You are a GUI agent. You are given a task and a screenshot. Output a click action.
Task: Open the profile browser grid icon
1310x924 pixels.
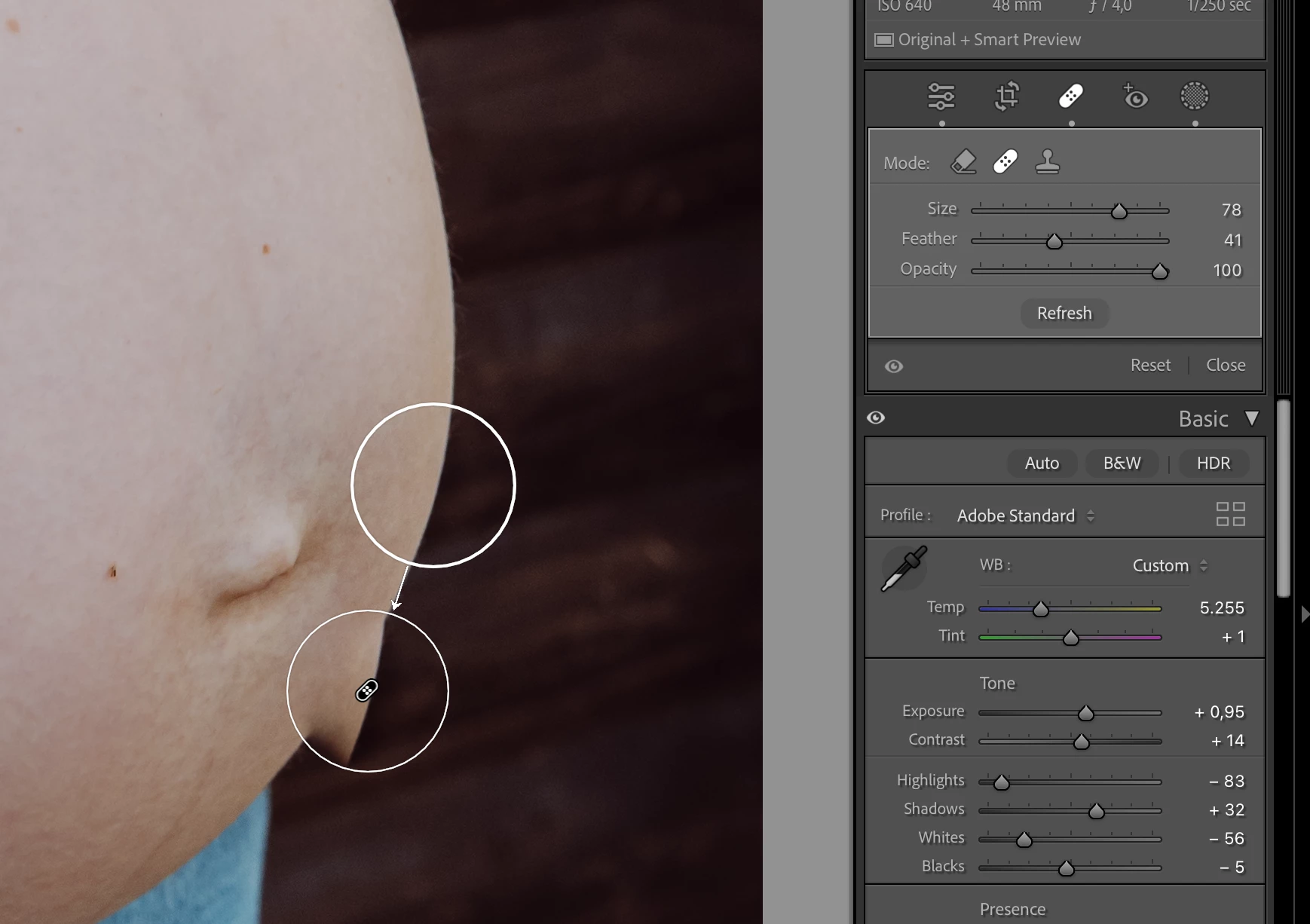click(x=1230, y=514)
